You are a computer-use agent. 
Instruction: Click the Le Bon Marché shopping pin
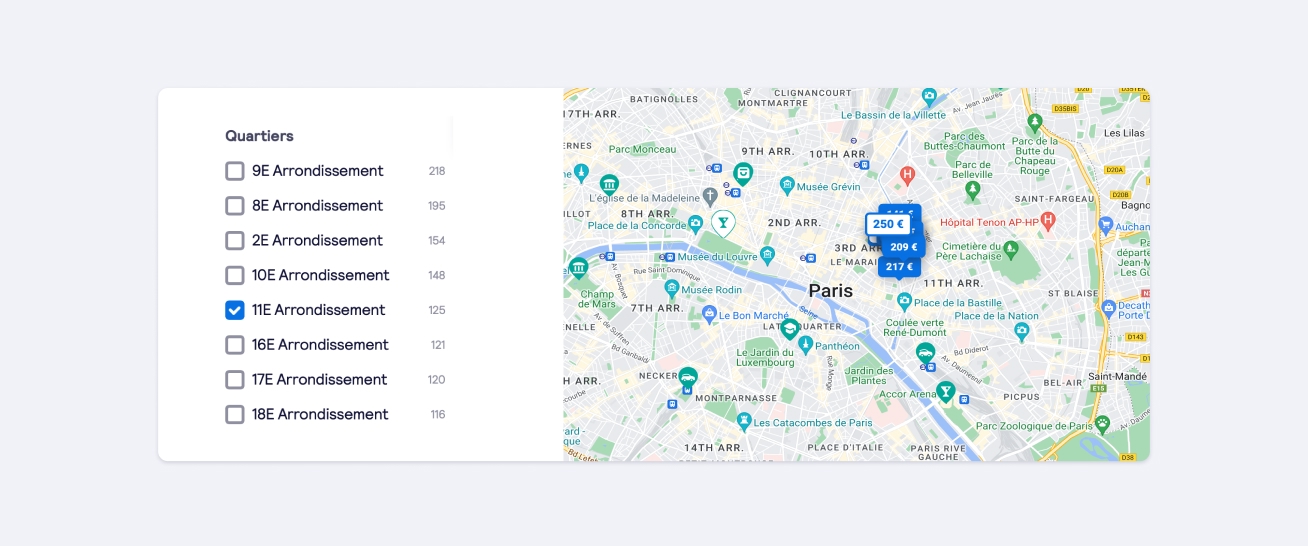tap(710, 314)
